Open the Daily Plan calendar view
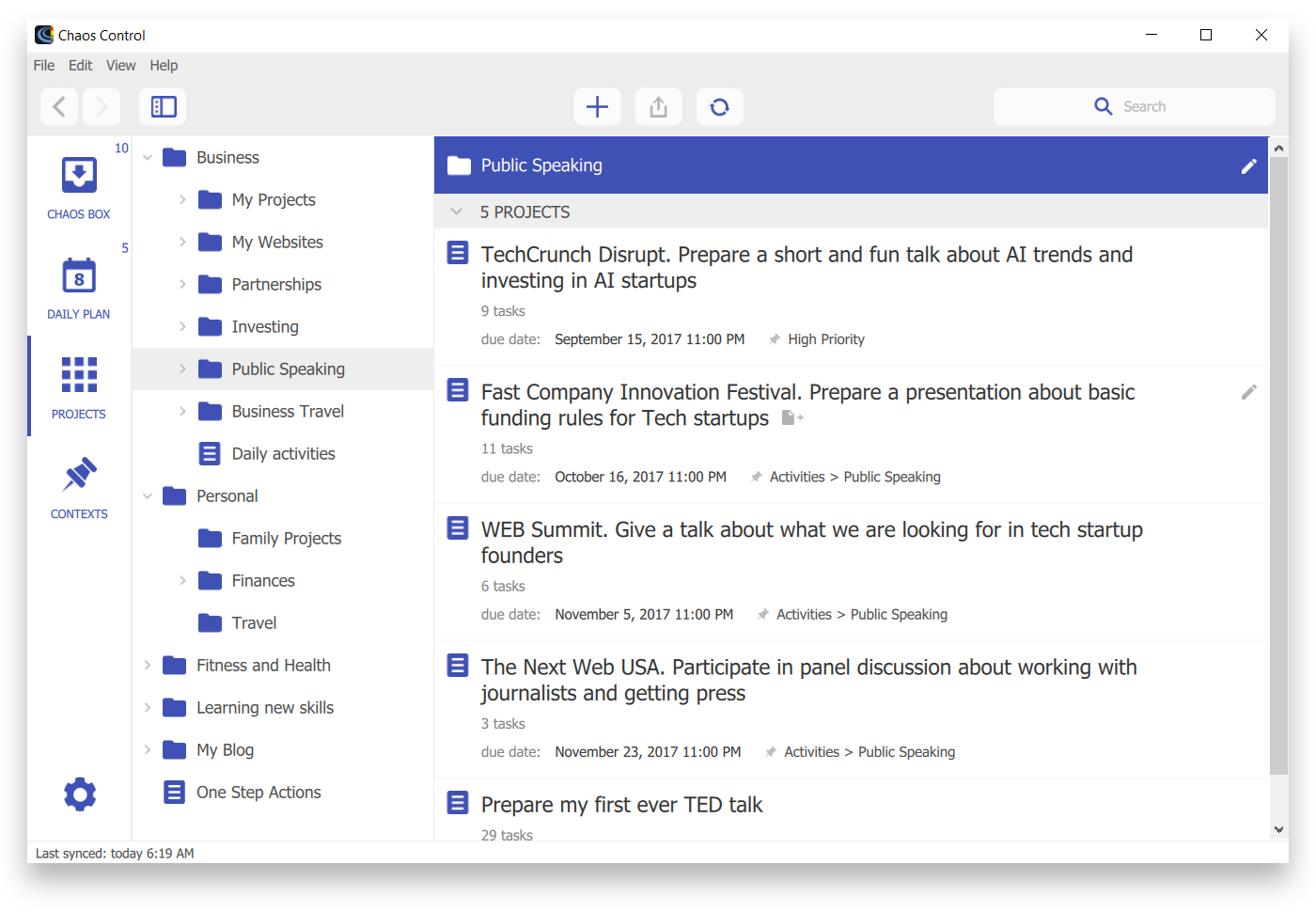 (79, 287)
